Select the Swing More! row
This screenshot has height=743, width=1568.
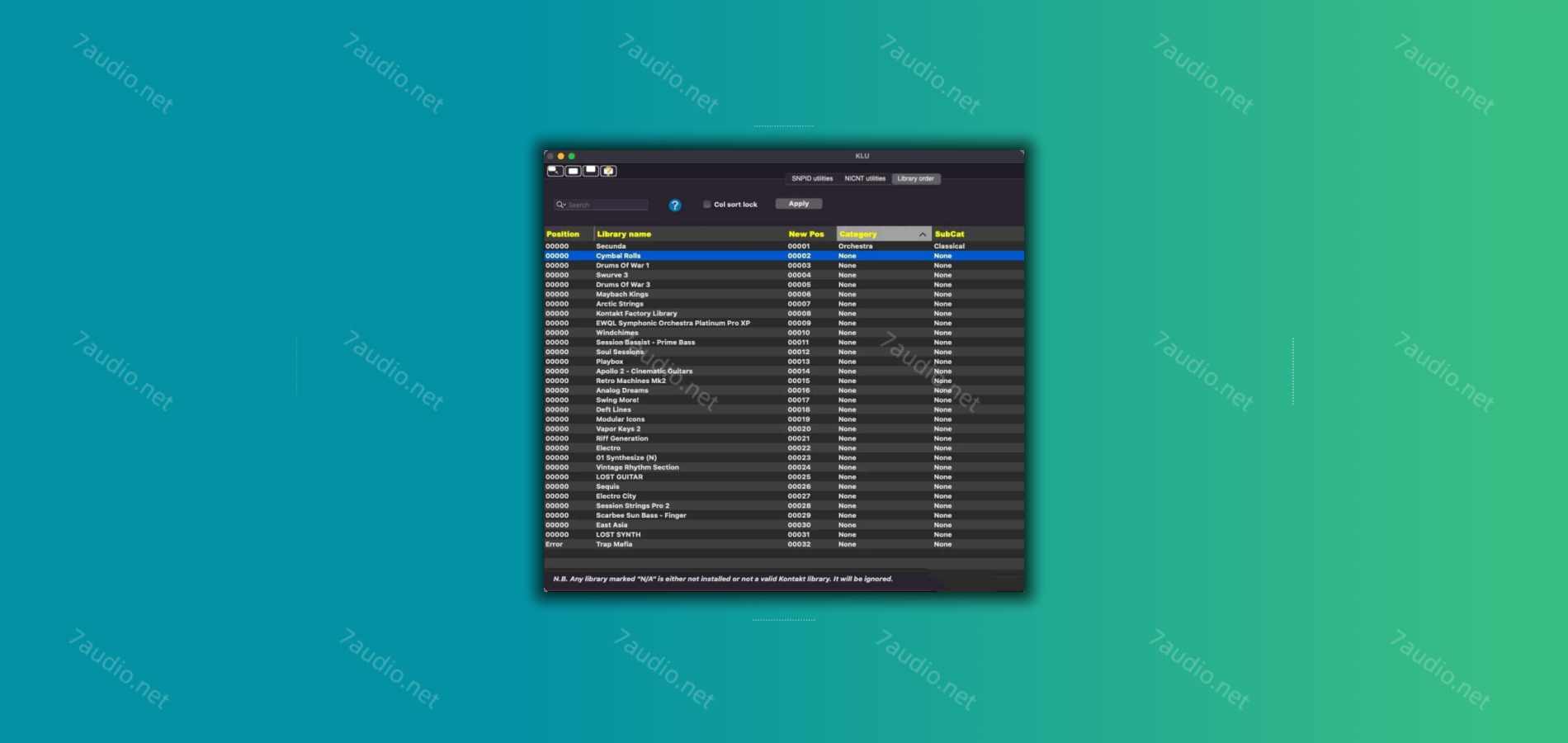pos(784,400)
